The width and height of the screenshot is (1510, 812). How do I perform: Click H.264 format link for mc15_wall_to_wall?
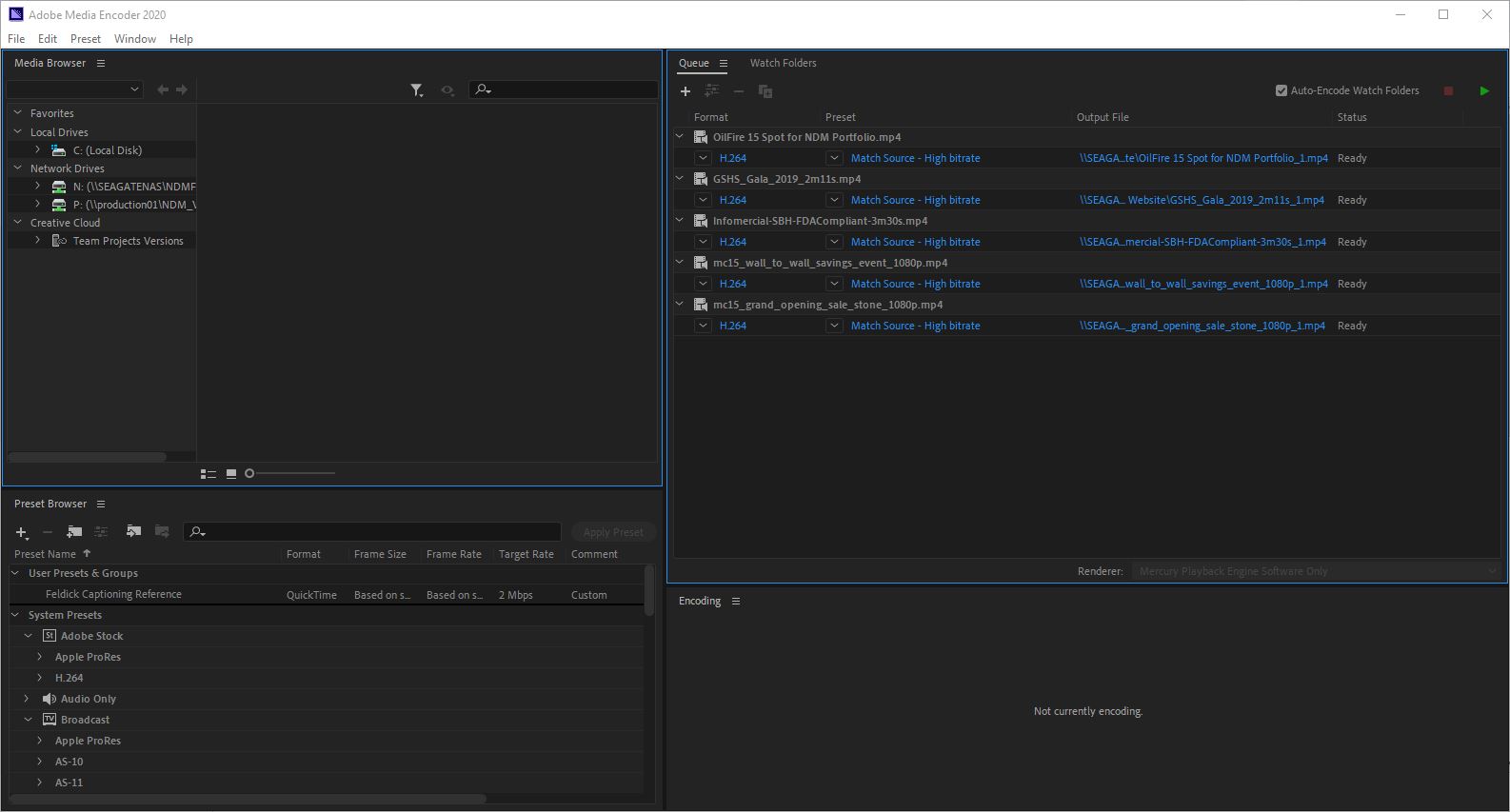point(733,285)
